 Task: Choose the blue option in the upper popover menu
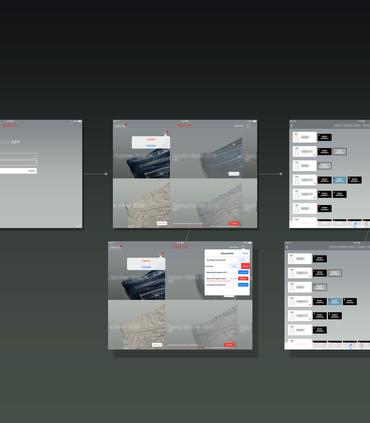151,146
